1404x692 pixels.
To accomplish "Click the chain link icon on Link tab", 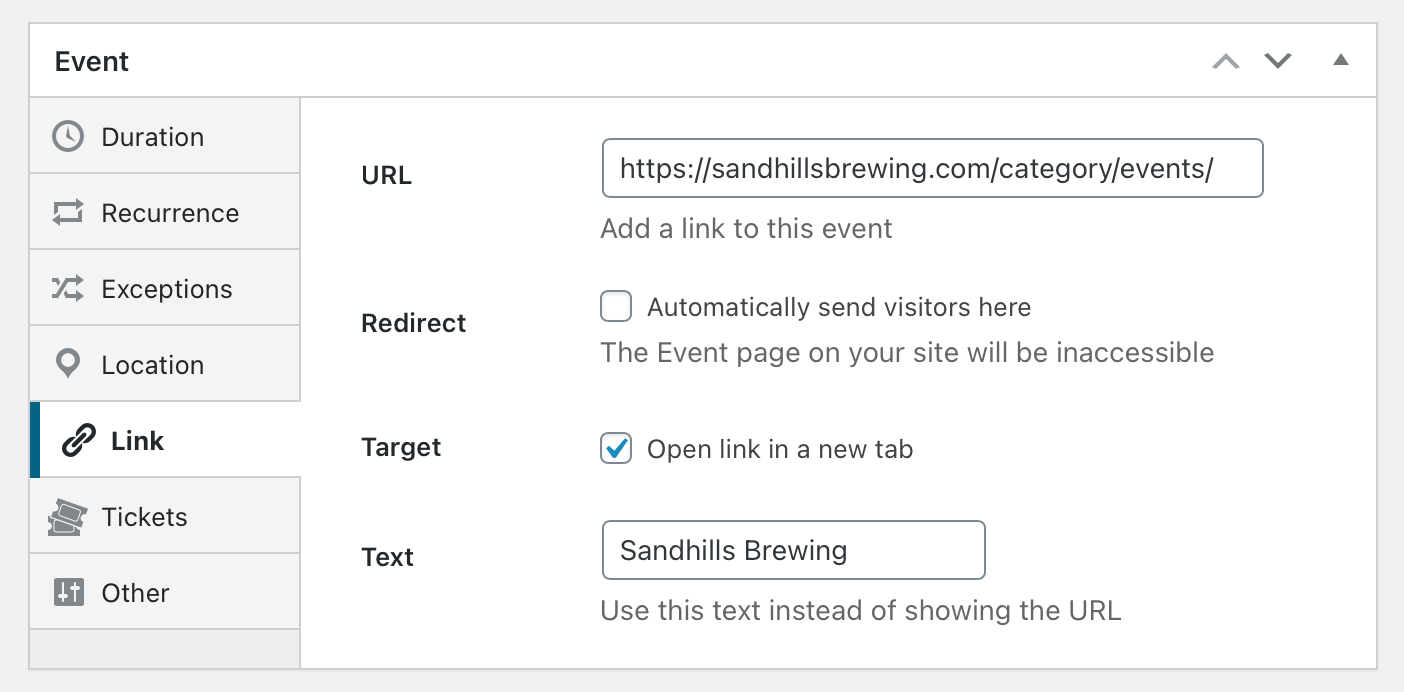I will click(x=77, y=440).
